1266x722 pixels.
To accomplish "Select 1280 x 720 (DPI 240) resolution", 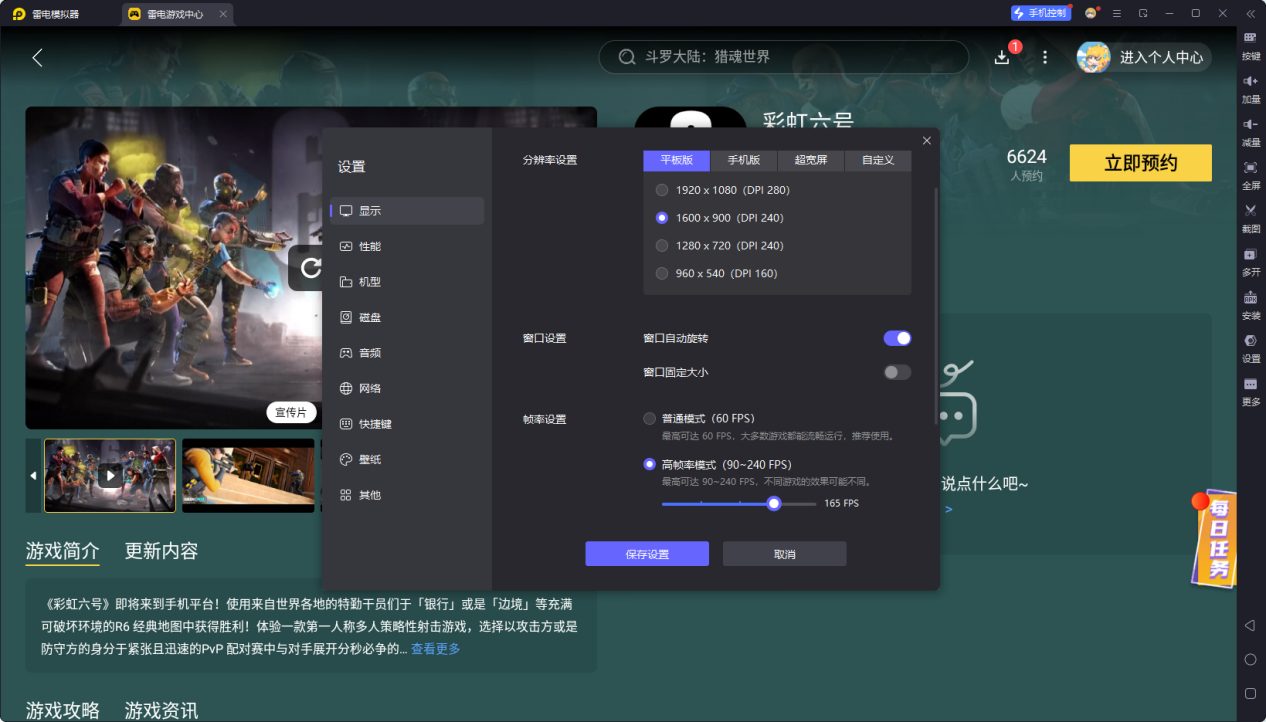I will tap(720, 246).
